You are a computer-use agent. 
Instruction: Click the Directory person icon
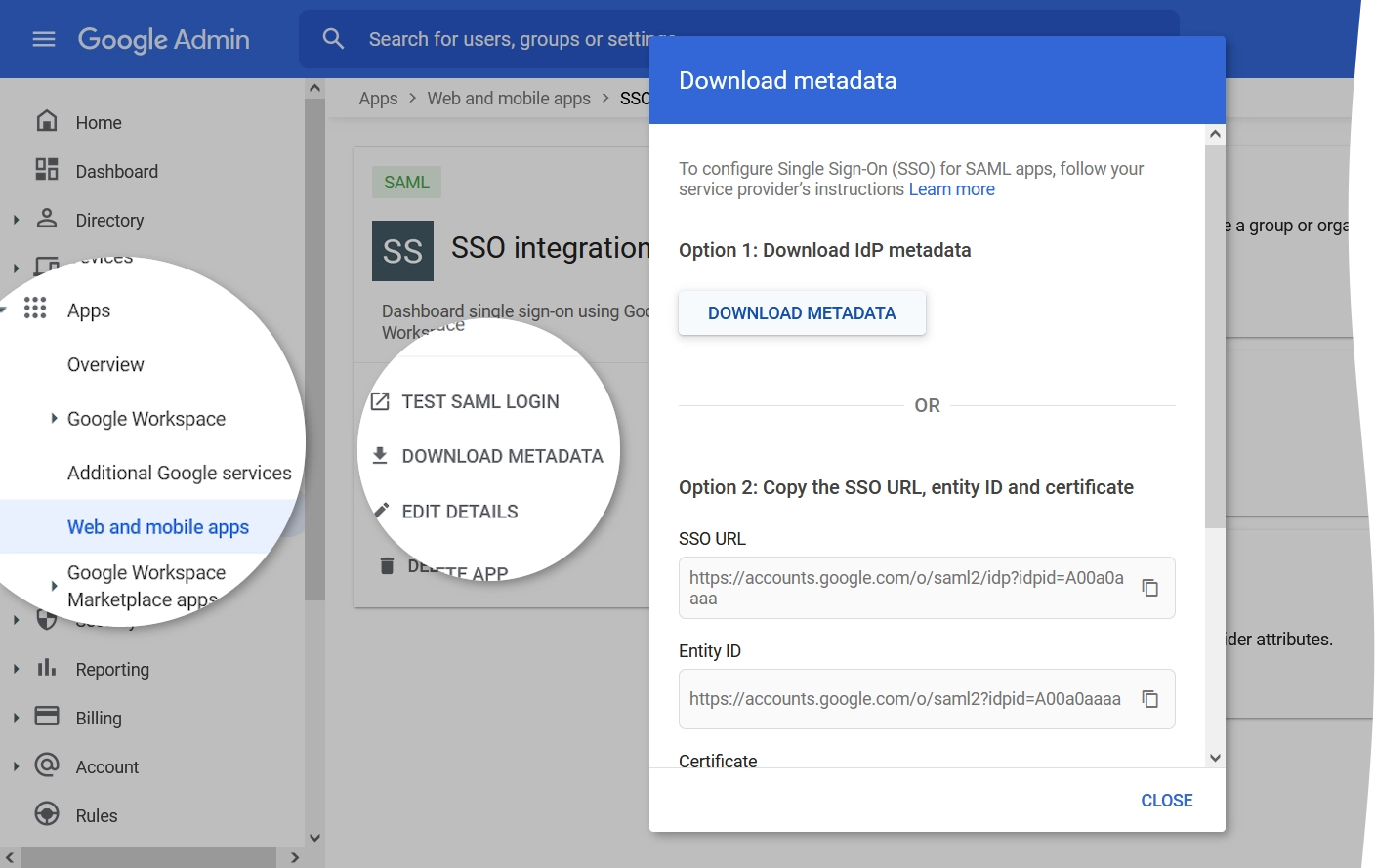click(x=47, y=218)
